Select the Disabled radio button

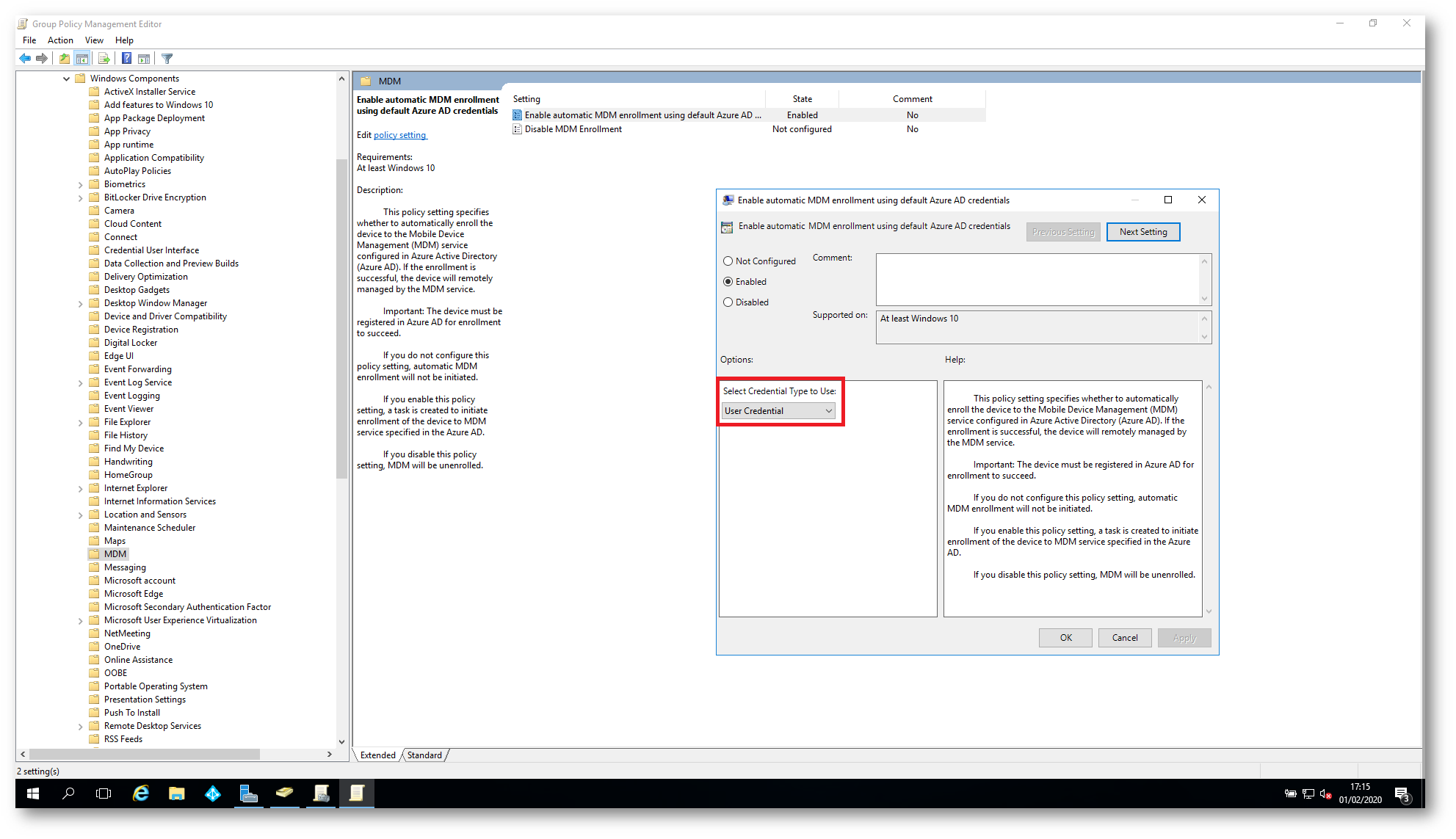click(x=728, y=302)
